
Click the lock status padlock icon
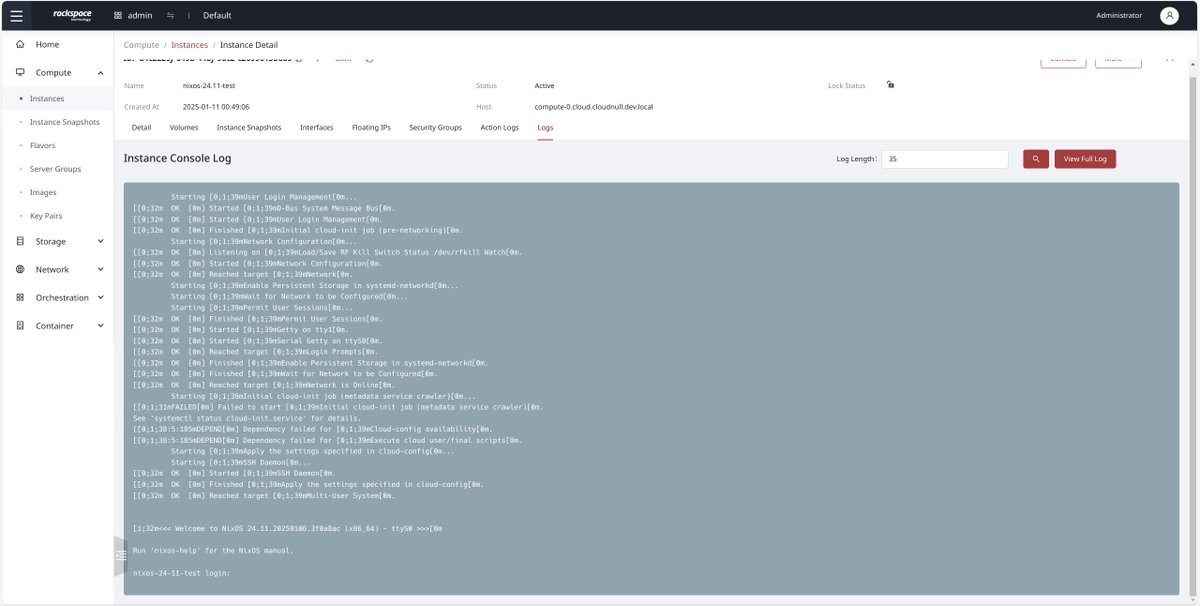click(890, 85)
